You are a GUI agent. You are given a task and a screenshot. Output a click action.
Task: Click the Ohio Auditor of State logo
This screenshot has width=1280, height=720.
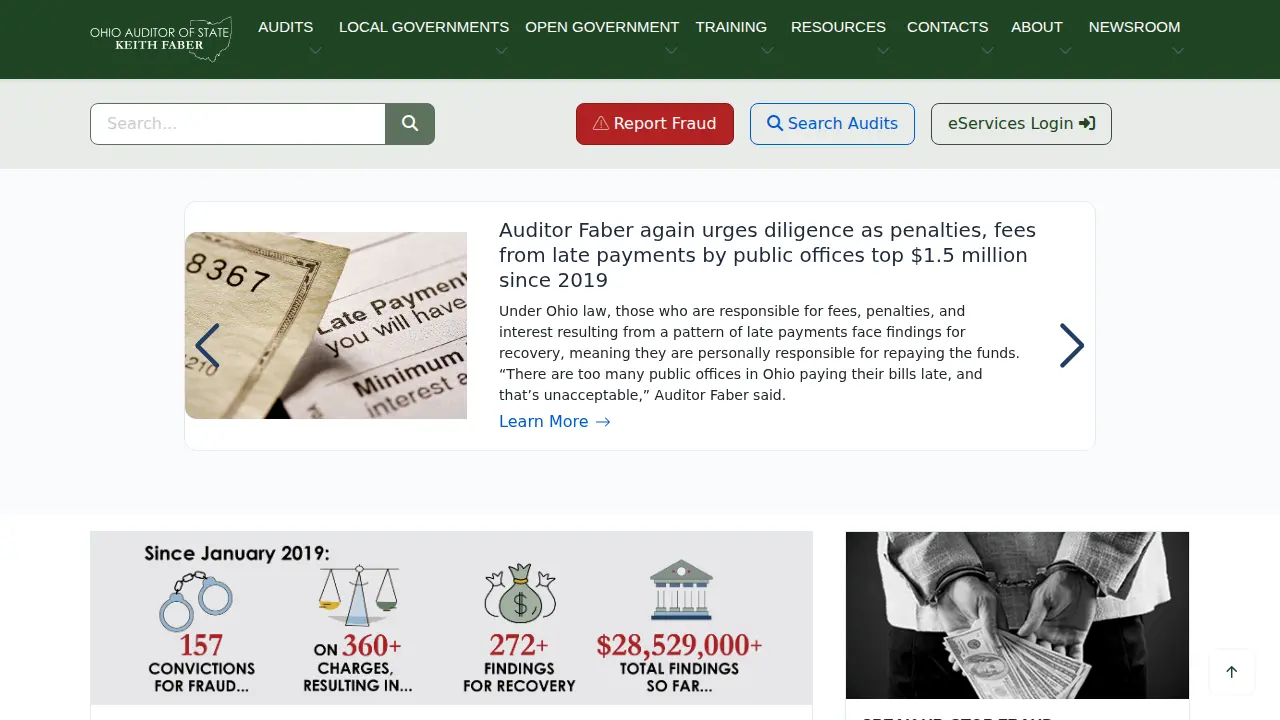click(161, 39)
